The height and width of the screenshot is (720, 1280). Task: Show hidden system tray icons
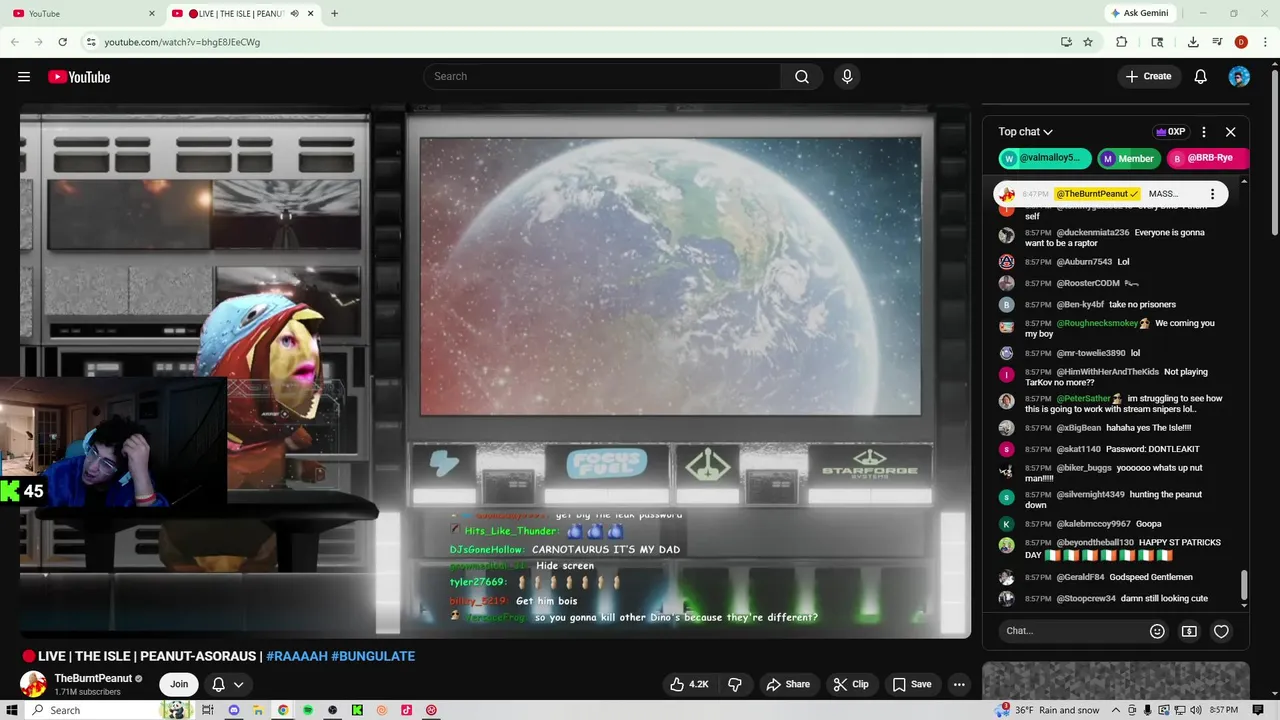click(x=1114, y=710)
